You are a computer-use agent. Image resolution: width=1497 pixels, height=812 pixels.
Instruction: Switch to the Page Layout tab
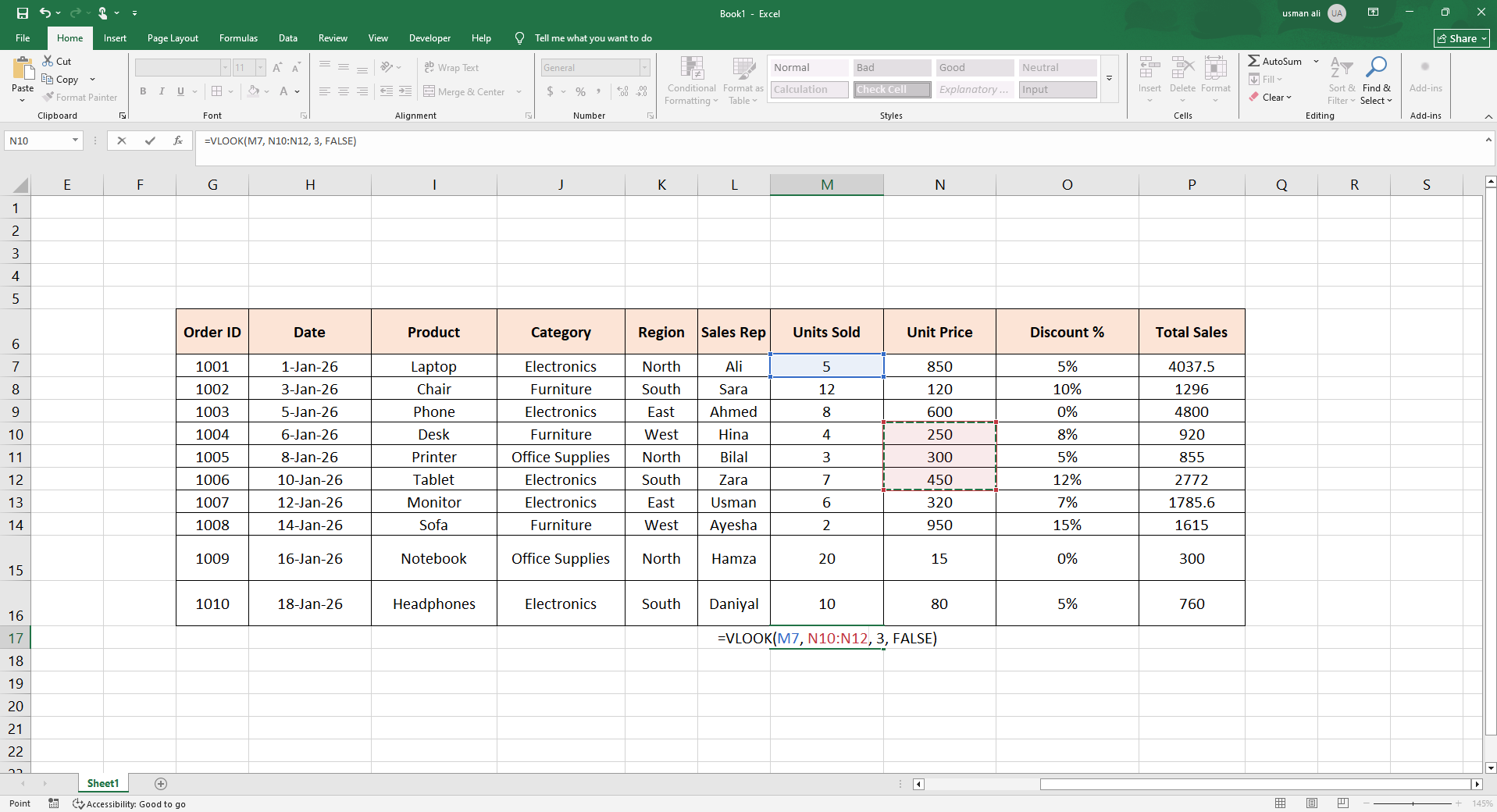pyautogui.click(x=173, y=37)
